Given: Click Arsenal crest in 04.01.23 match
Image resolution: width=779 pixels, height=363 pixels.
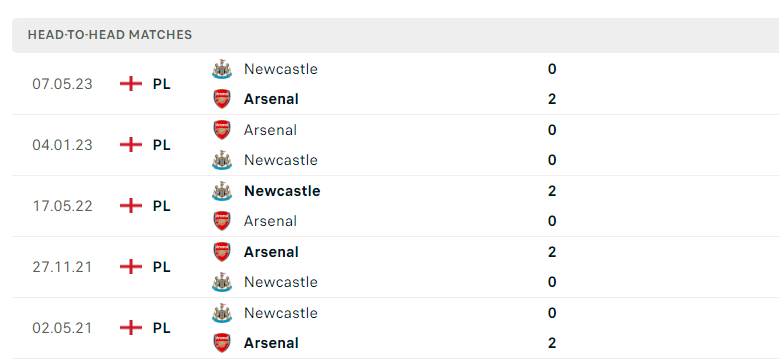Looking at the screenshot, I should click(222, 130).
